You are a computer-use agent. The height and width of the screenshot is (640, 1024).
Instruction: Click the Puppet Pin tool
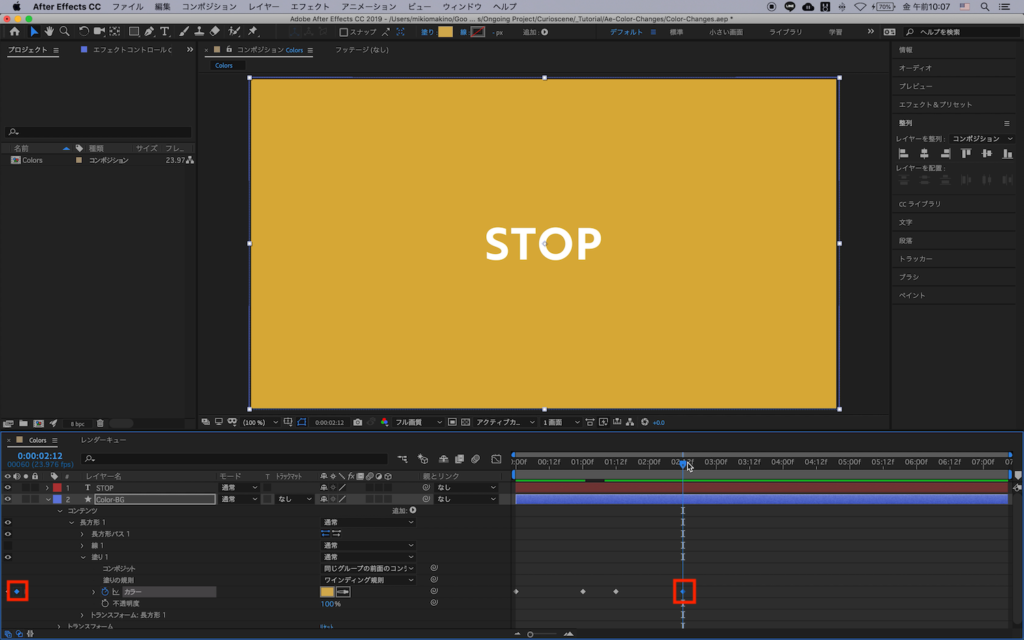(252, 32)
